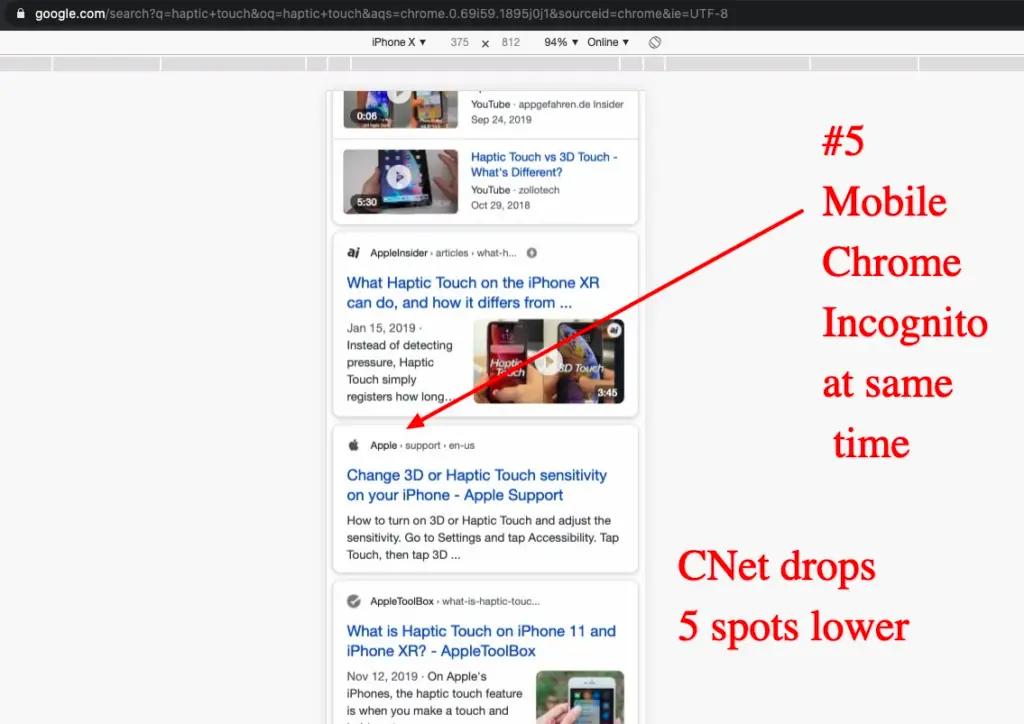Viewport: 1024px width, 724px height.
Task: Open the 94% zoom dropdown
Action: pyautogui.click(x=561, y=42)
